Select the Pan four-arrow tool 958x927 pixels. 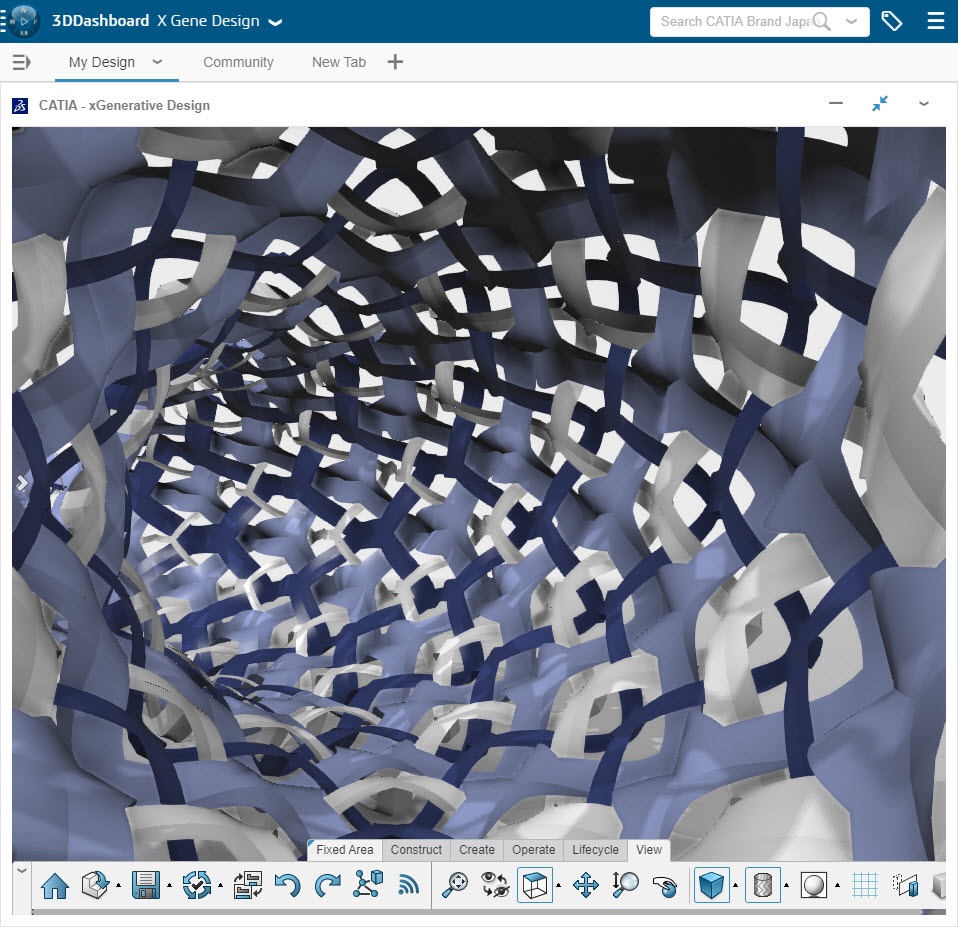tap(585, 885)
